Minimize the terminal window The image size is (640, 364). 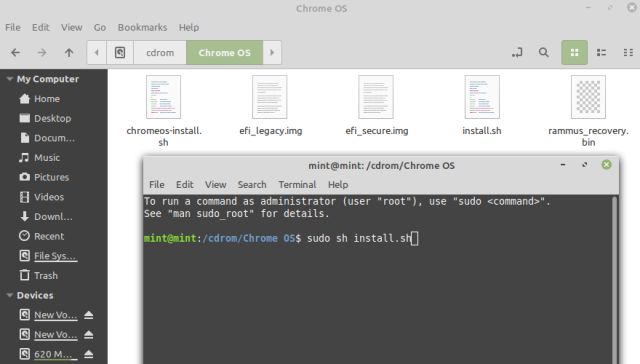[563, 164]
